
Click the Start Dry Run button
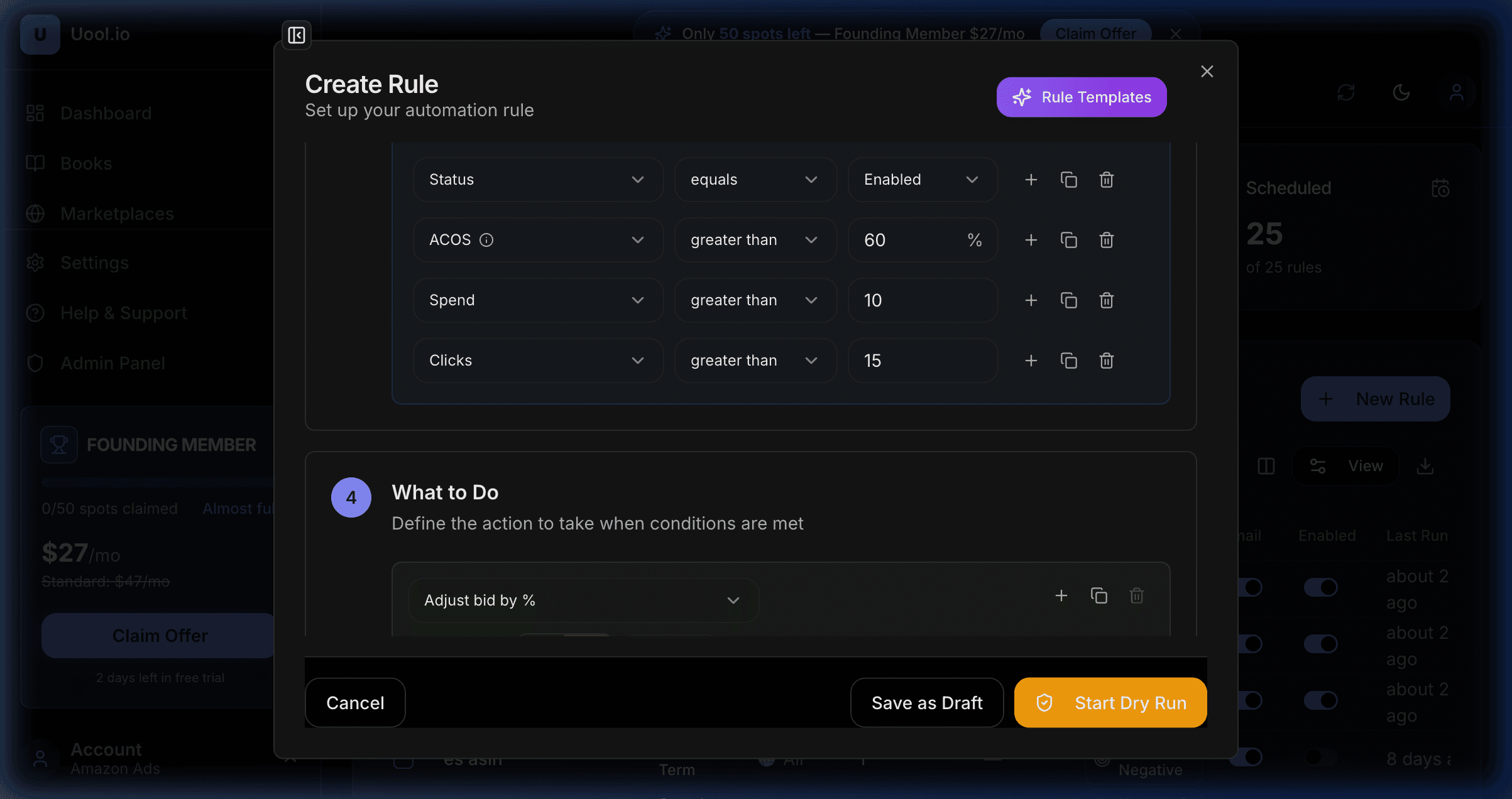click(1110, 702)
